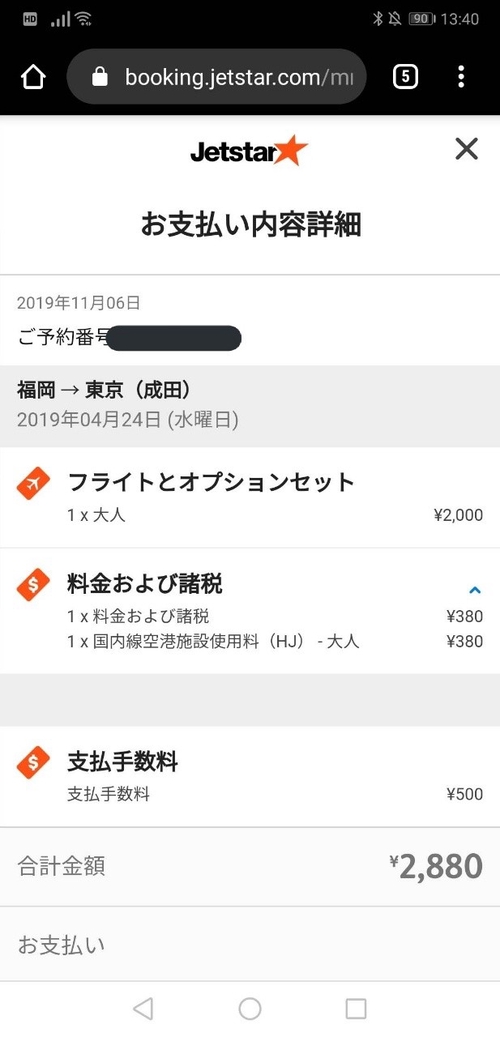Tap the 支払手数料 section heading
Screen dimensions: 500x1037
(x=122, y=762)
